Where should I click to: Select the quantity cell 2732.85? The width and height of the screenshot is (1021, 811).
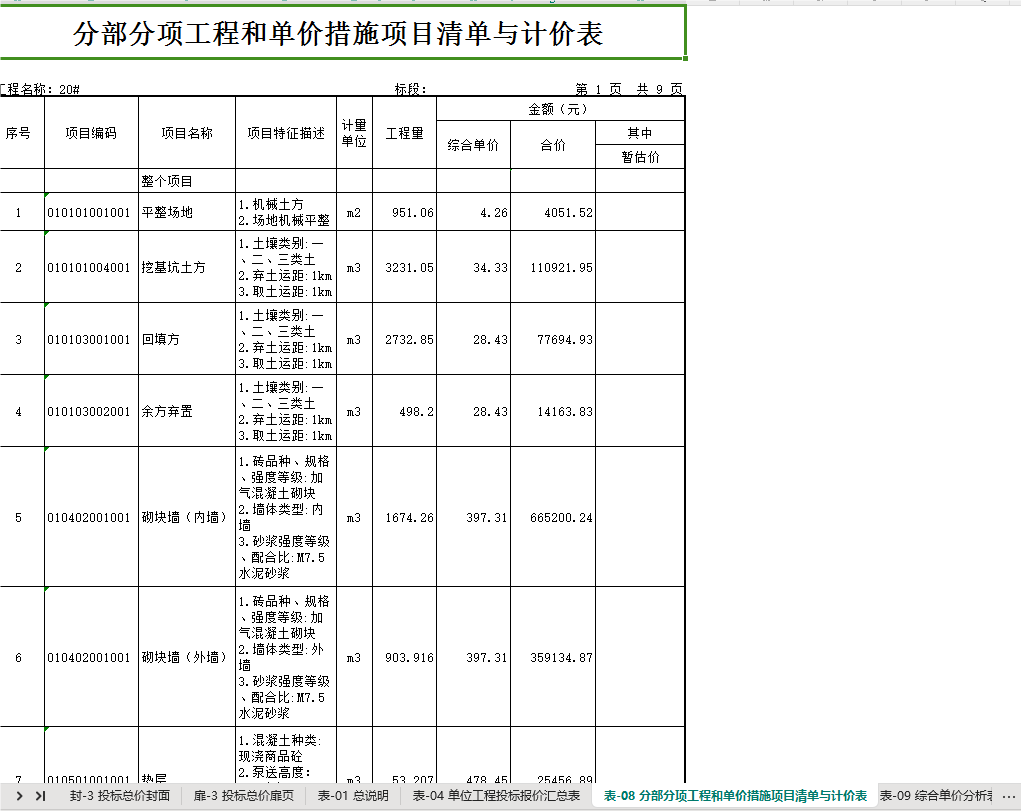pyautogui.click(x=404, y=339)
